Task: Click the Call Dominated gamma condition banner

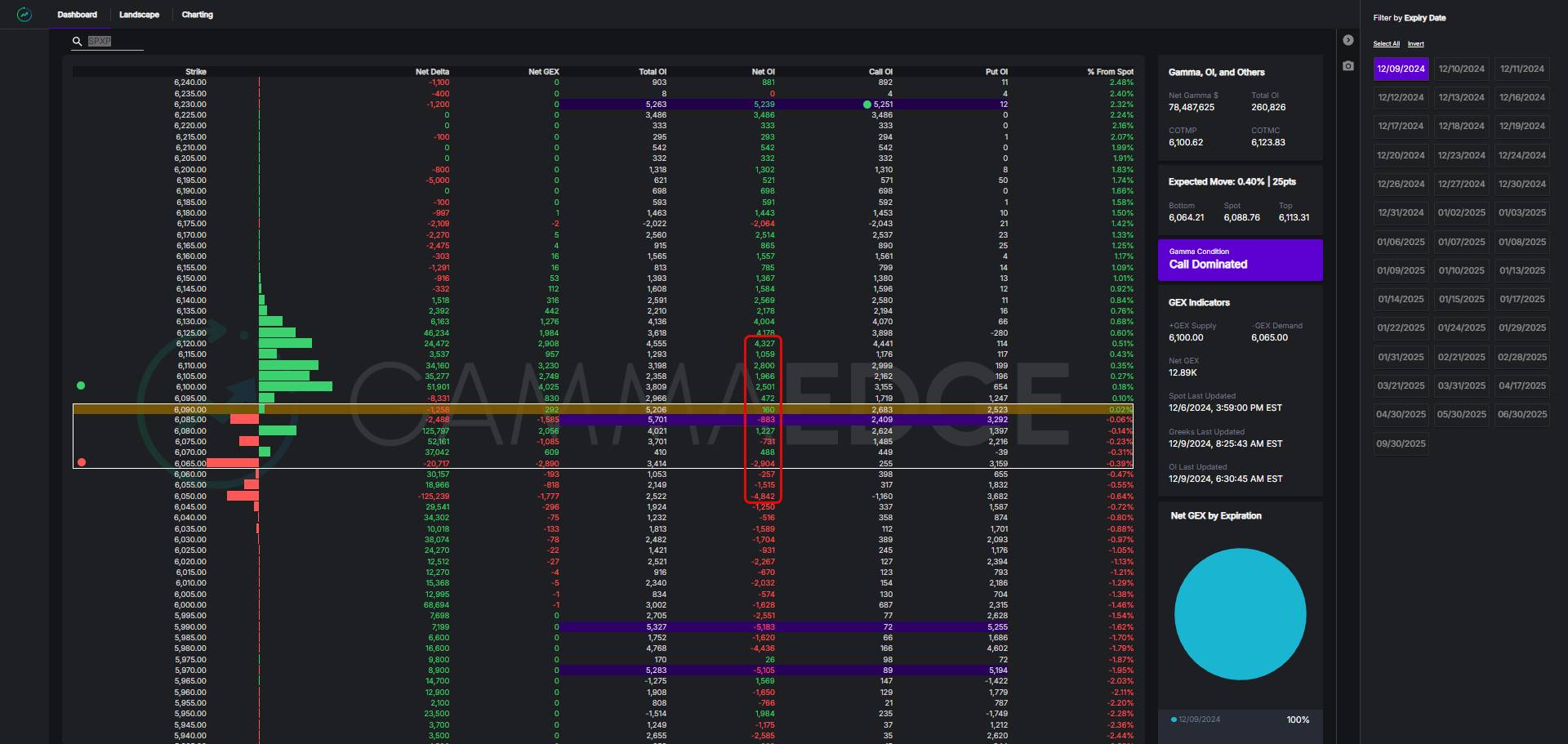Action: (x=1240, y=260)
